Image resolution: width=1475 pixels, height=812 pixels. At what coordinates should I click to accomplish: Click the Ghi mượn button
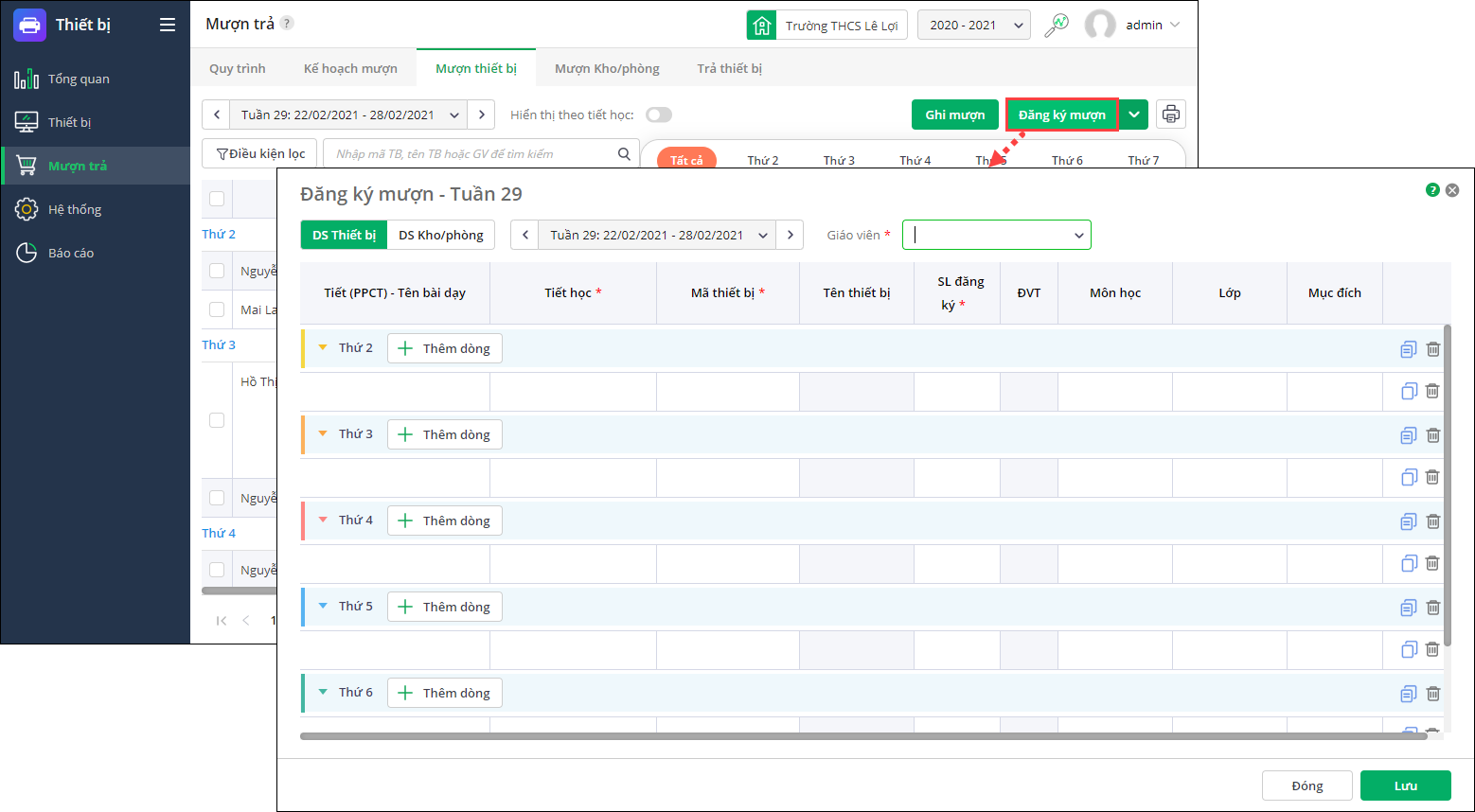(x=955, y=115)
